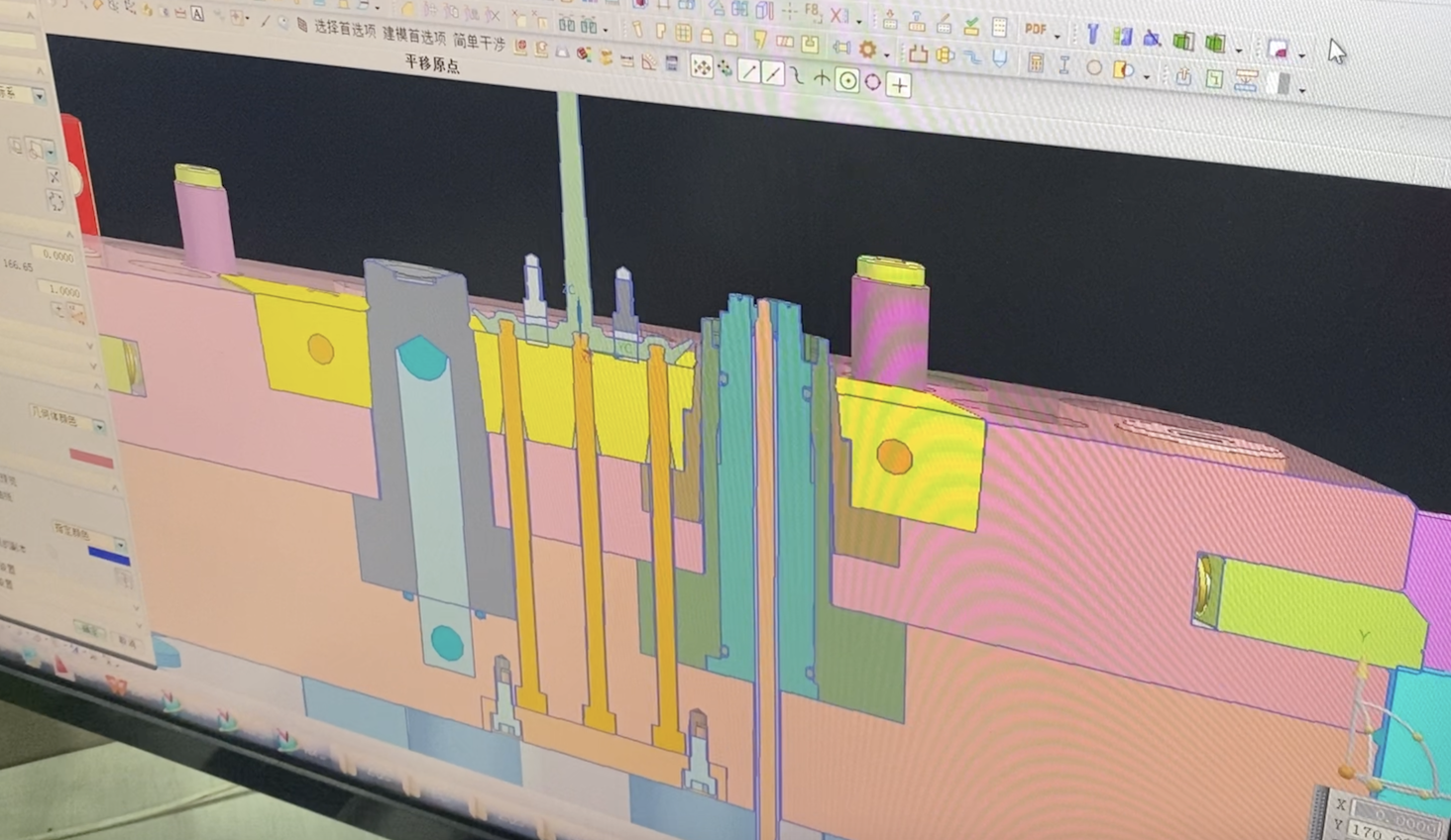Click the orange gear settings icon
1451x840 pixels.
(867, 49)
